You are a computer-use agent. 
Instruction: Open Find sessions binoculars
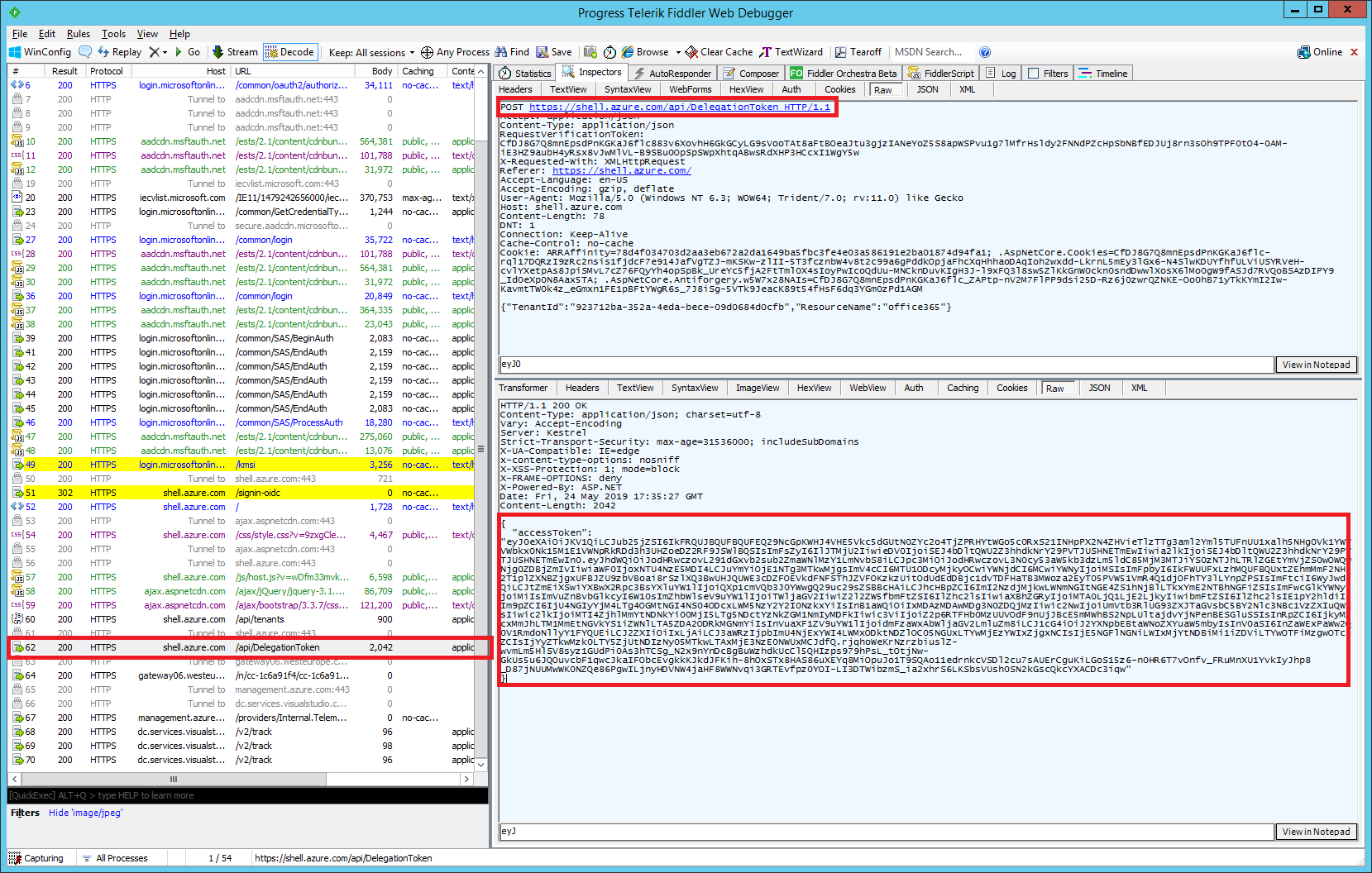click(x=512, y=52)
